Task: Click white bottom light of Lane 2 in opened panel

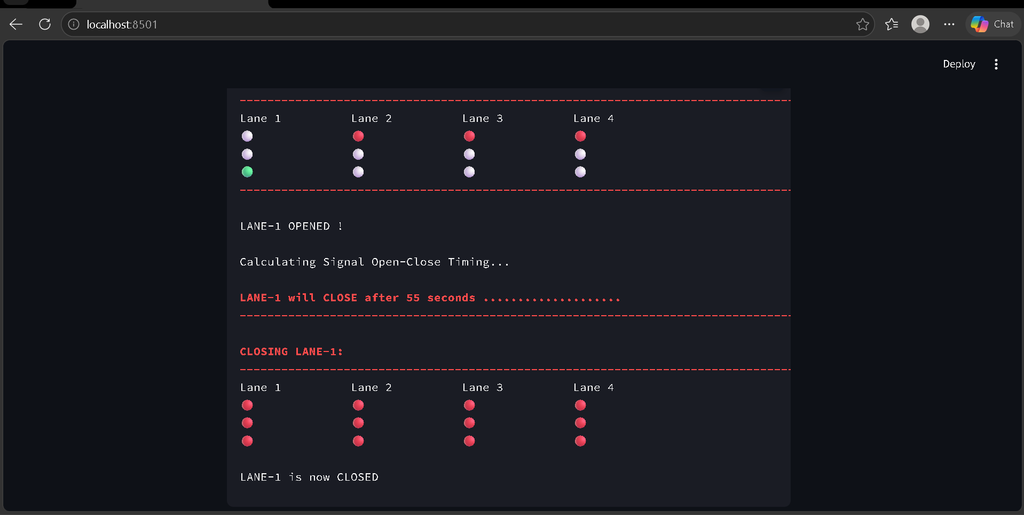Action: click(x=358, y=172)
